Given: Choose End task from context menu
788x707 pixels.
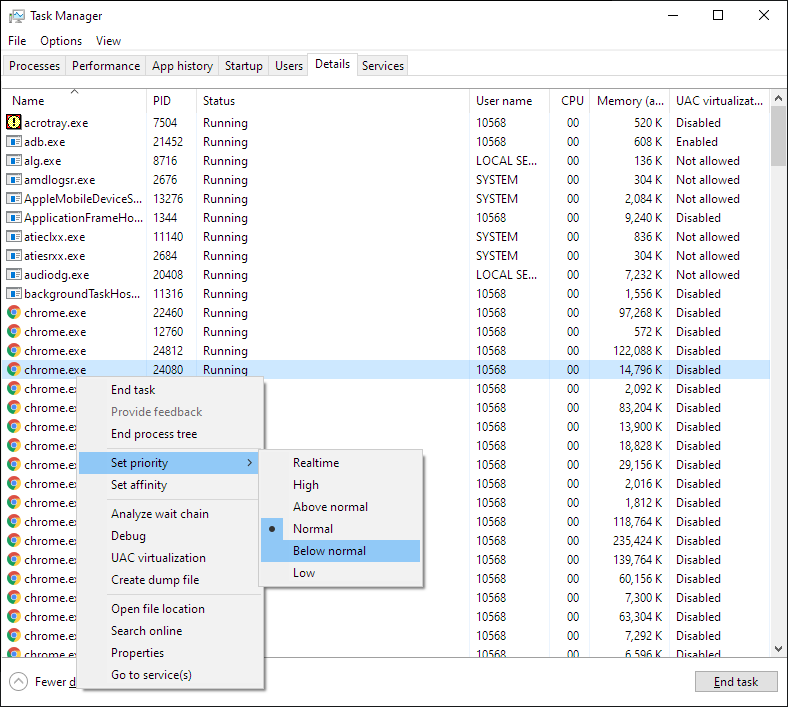Looking at the screenshot, I should [x=170, y=390].
